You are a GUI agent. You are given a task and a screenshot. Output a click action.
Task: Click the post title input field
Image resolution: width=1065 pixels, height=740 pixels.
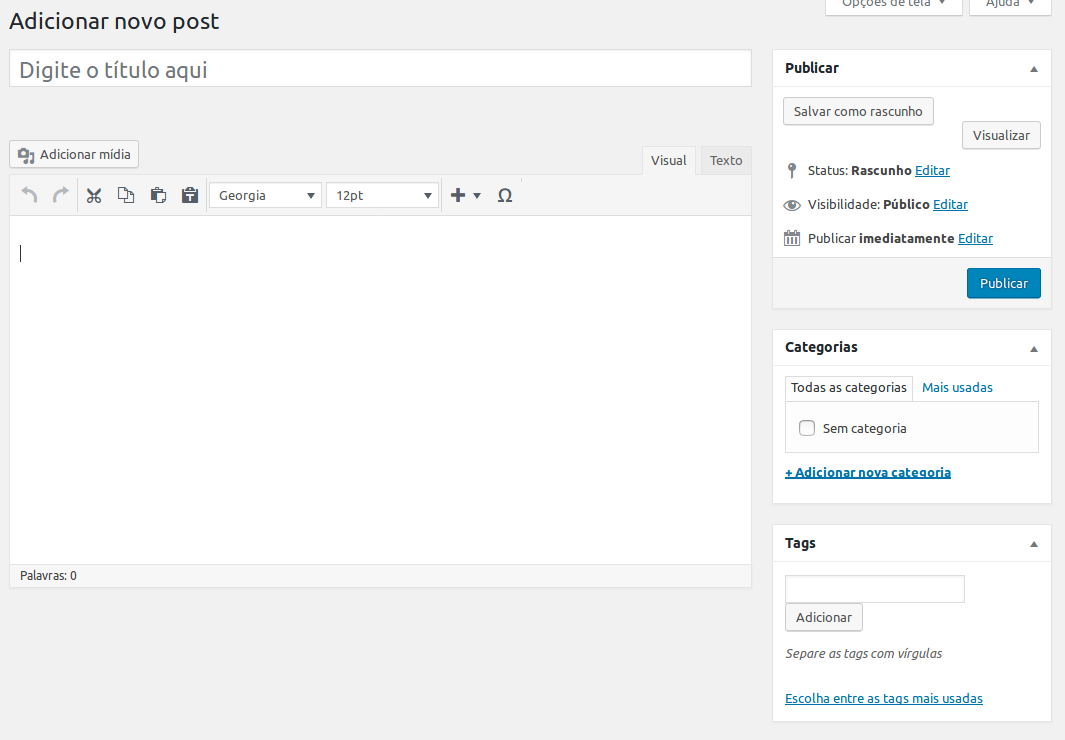pyautogui.click(x=380, y=69)
